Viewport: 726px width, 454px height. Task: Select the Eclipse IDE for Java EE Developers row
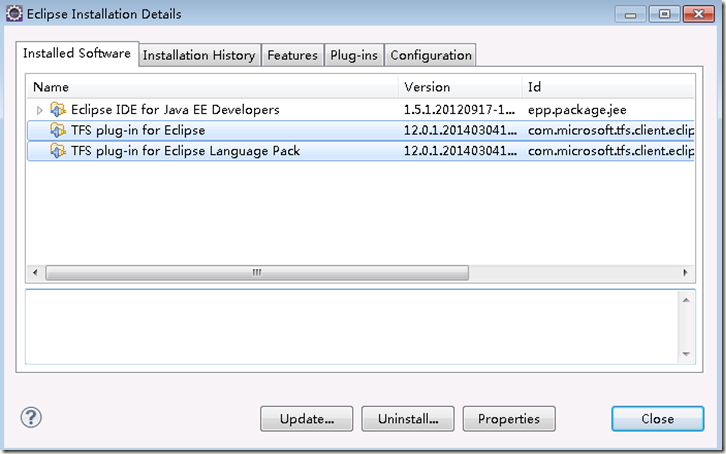click(361, 110)
